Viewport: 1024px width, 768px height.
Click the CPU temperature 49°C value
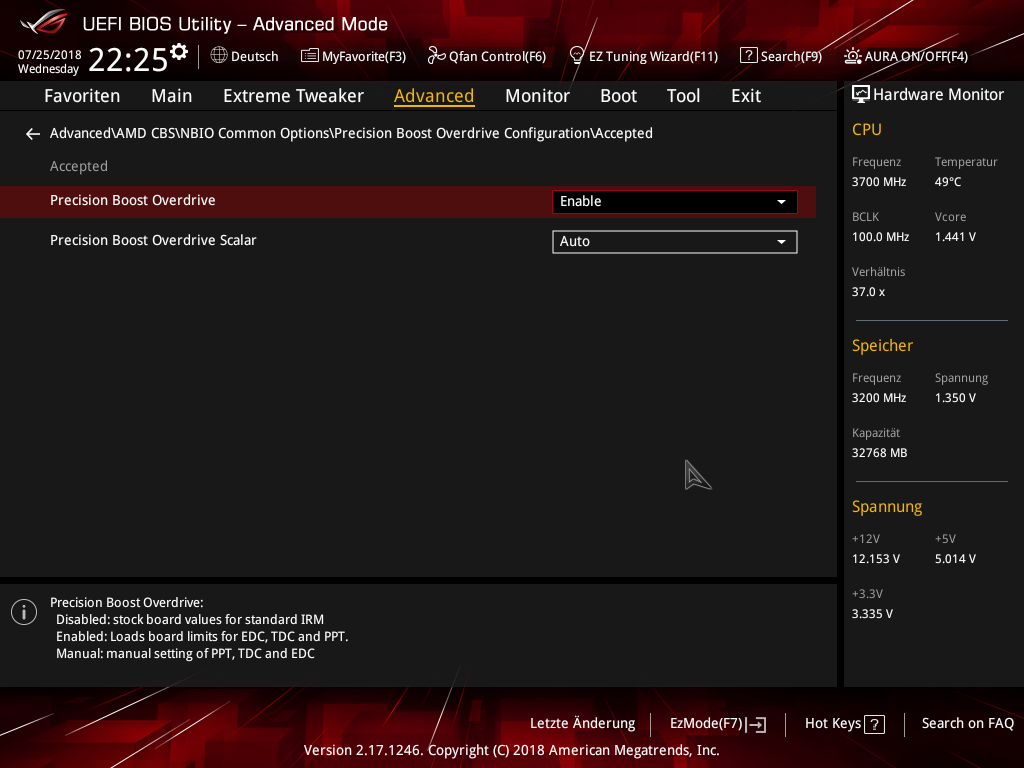(948, 182)
